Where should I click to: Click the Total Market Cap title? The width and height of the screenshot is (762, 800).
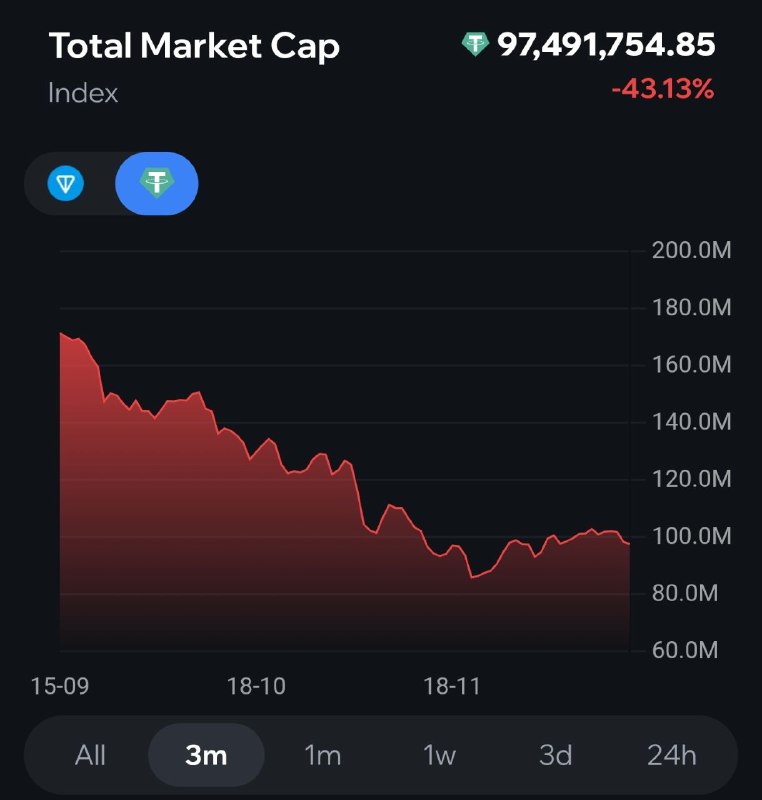pos(194,46)
